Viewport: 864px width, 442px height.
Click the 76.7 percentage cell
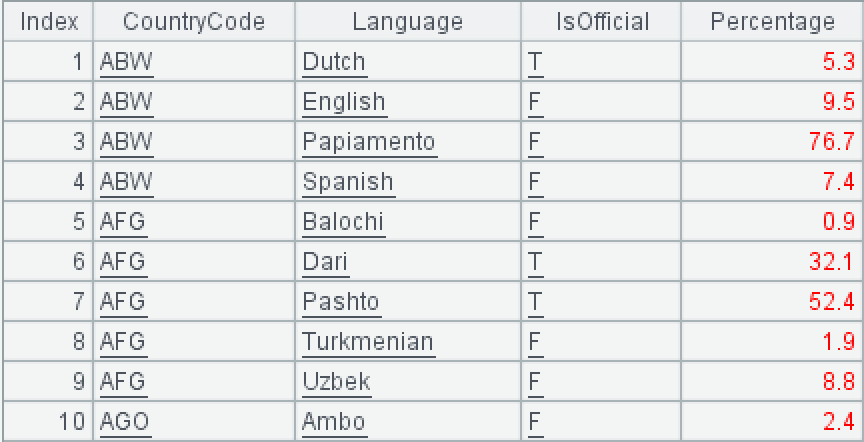pos(832,142)
